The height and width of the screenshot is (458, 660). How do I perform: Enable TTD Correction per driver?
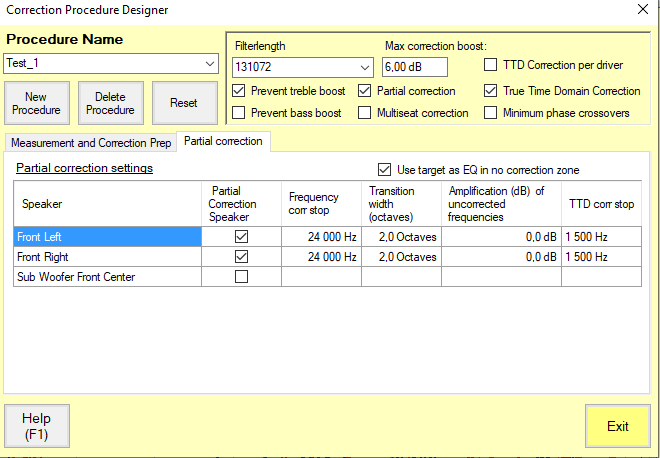coord(491,65)
